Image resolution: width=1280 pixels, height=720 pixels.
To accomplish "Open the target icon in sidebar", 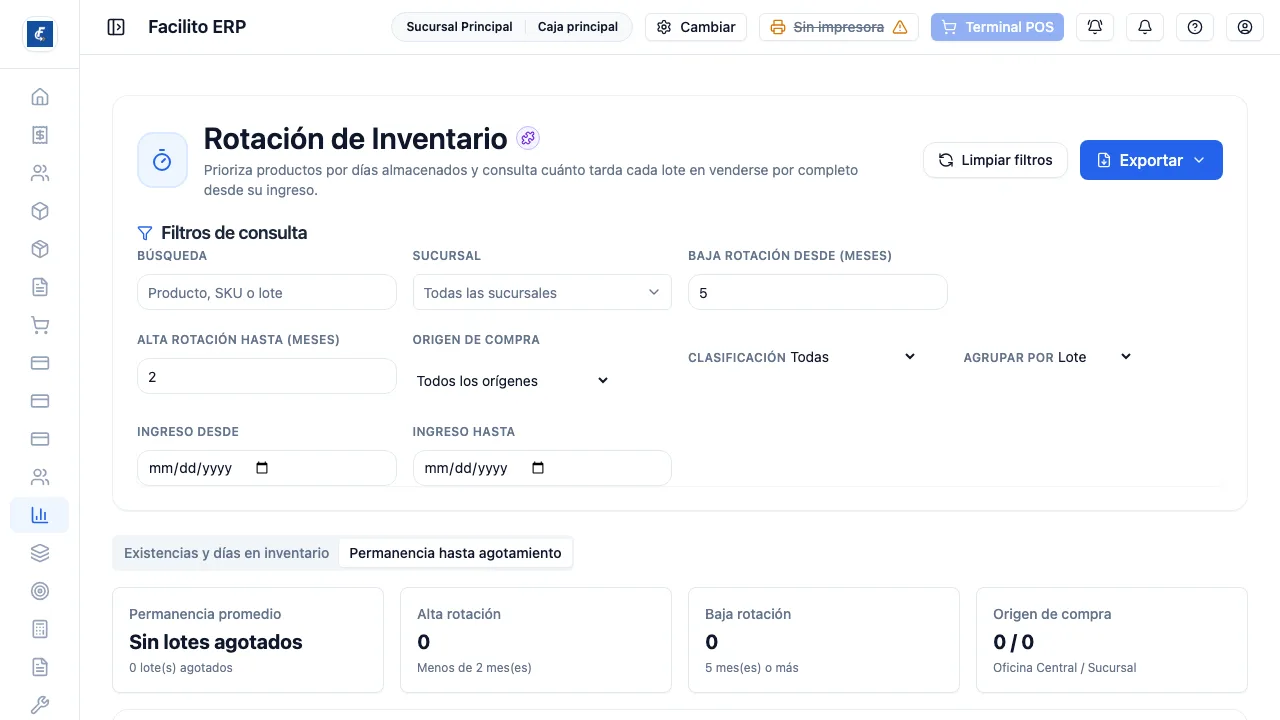I will 40,591.
